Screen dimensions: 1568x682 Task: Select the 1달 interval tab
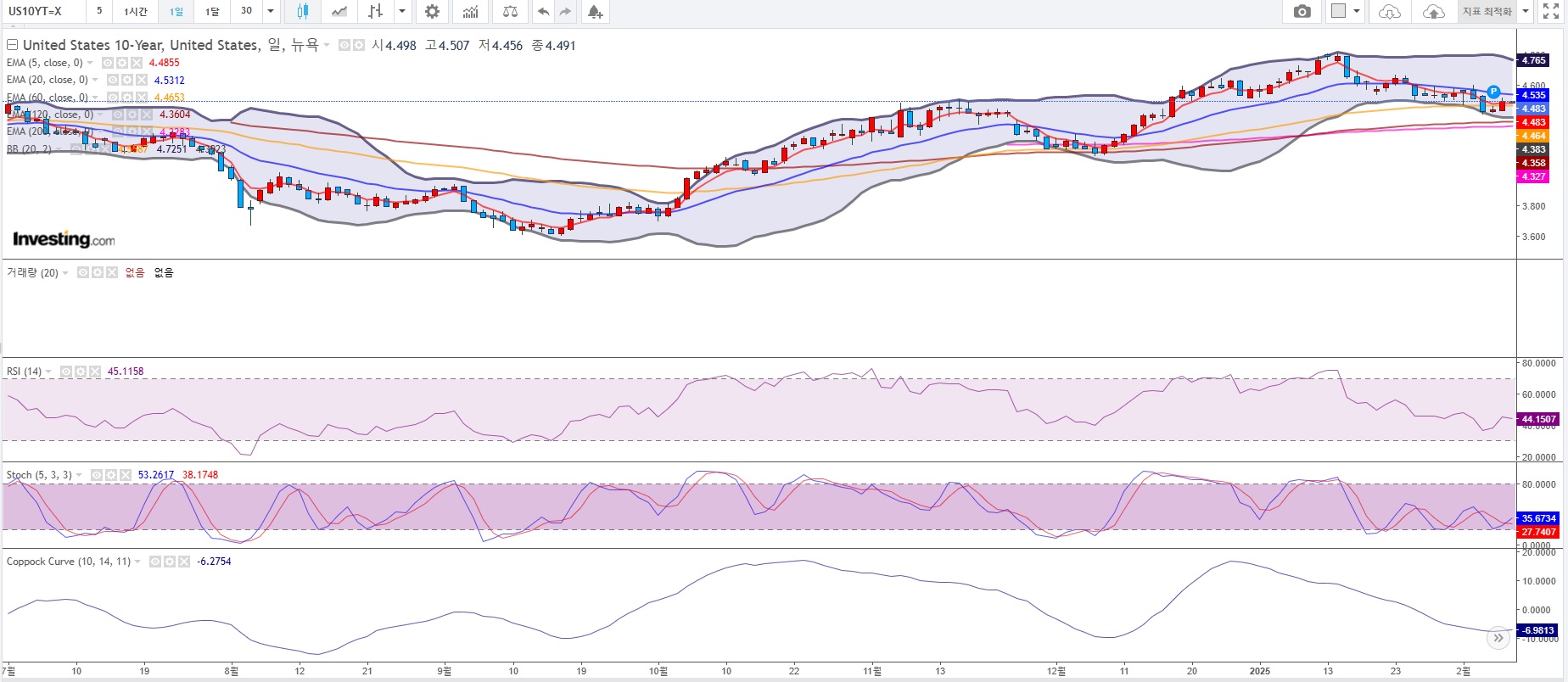(x=212, y=11)
